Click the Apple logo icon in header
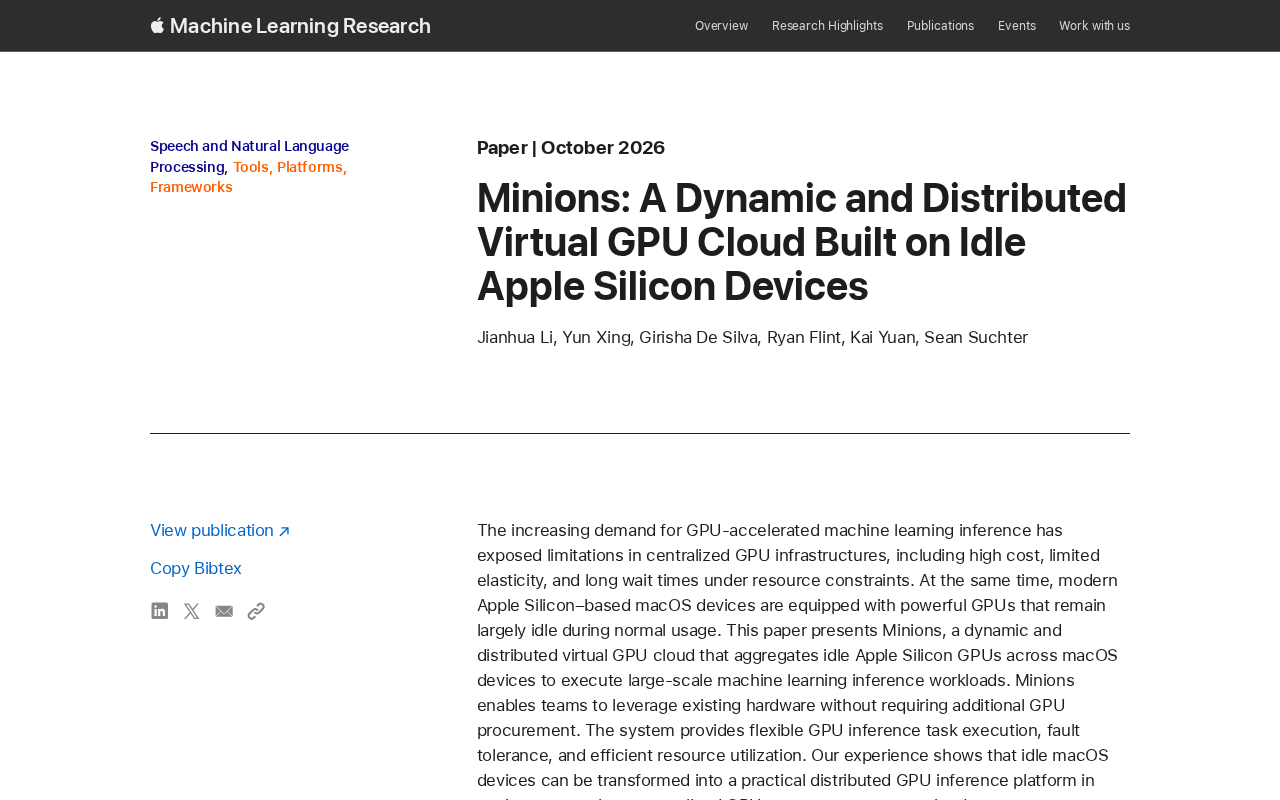This screenshot has width=1280, height=800. click(x=157, y=25)
